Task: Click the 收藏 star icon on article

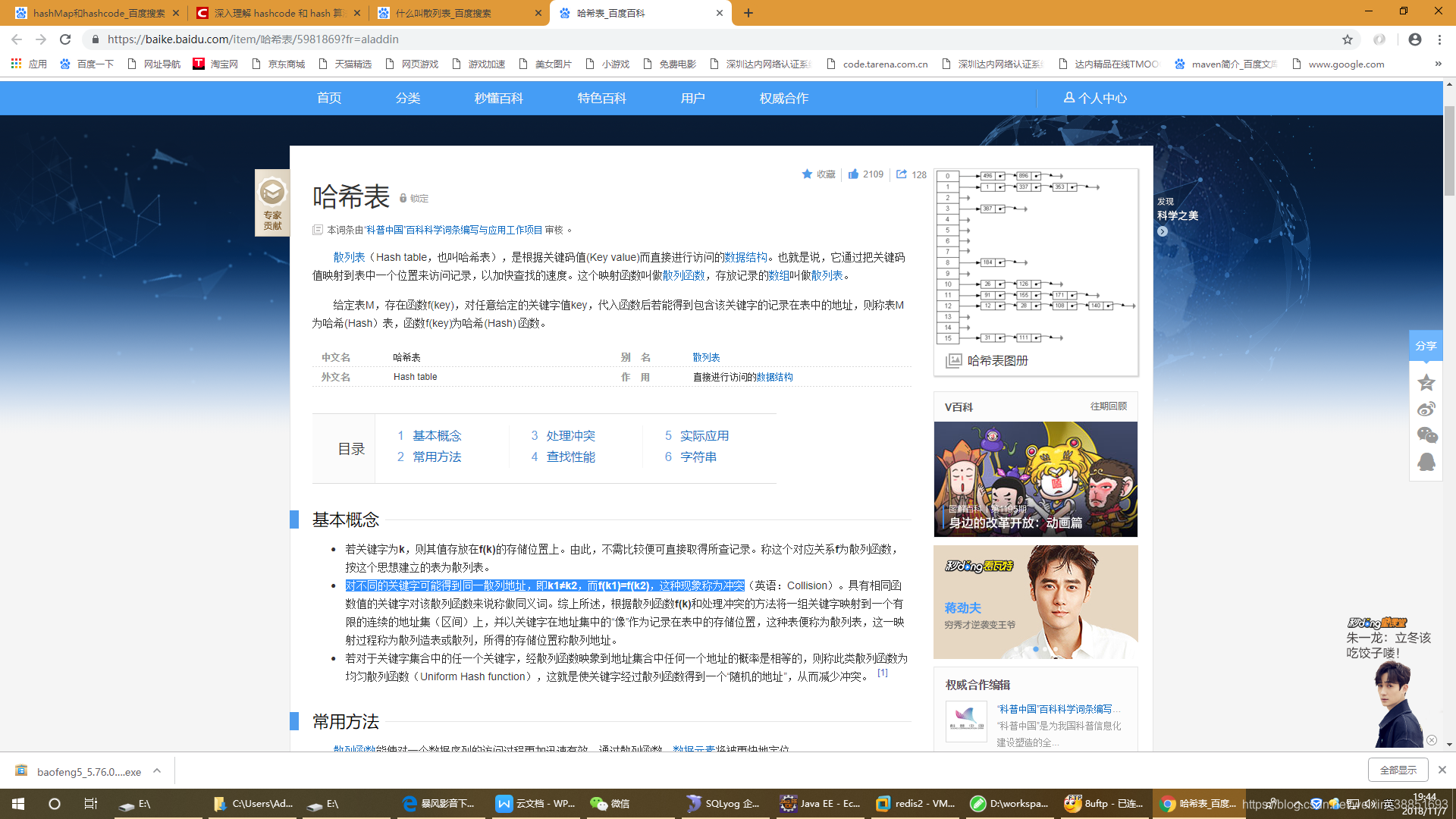Action: point(807,174)
